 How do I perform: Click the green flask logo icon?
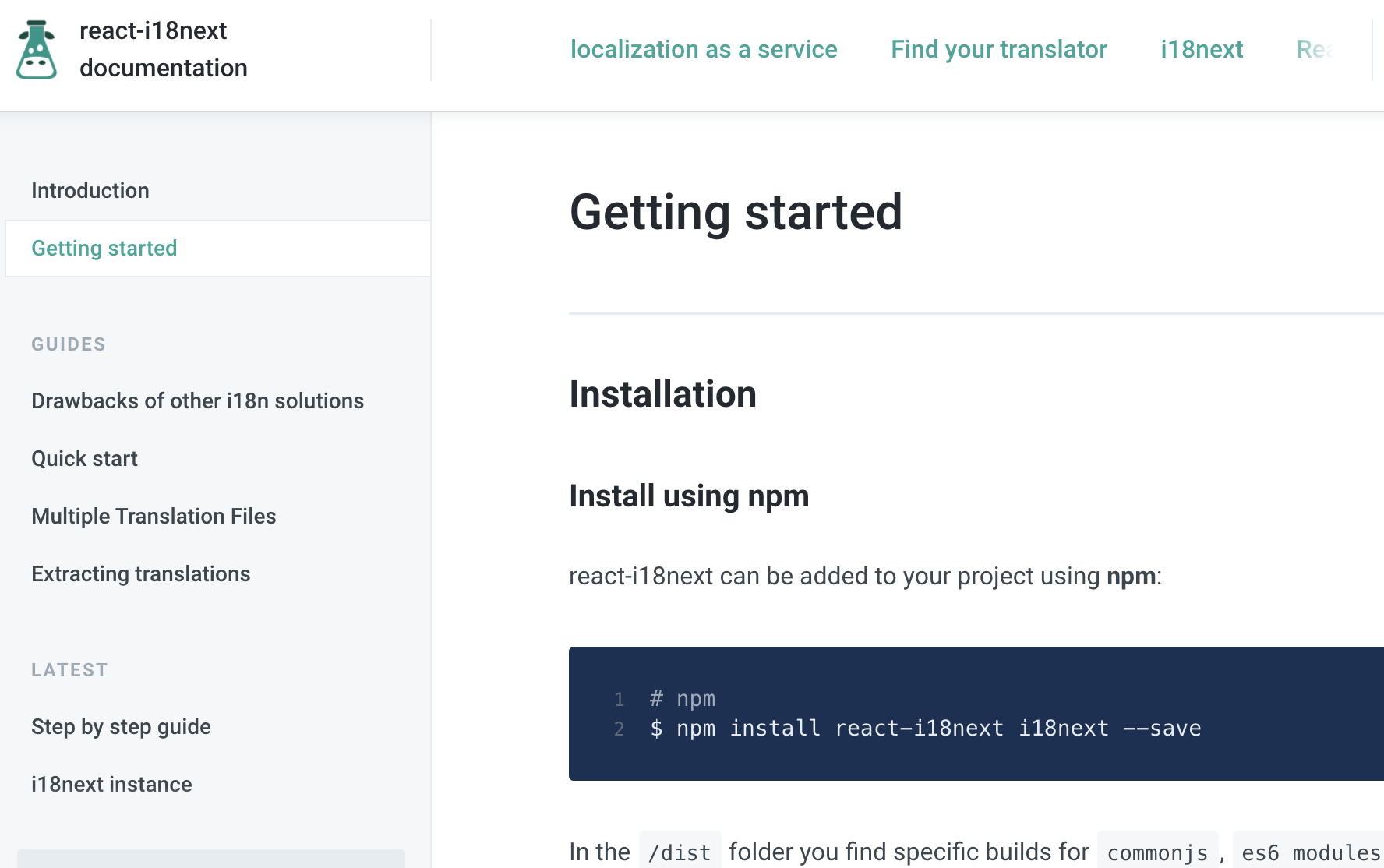tap(37, 50)
